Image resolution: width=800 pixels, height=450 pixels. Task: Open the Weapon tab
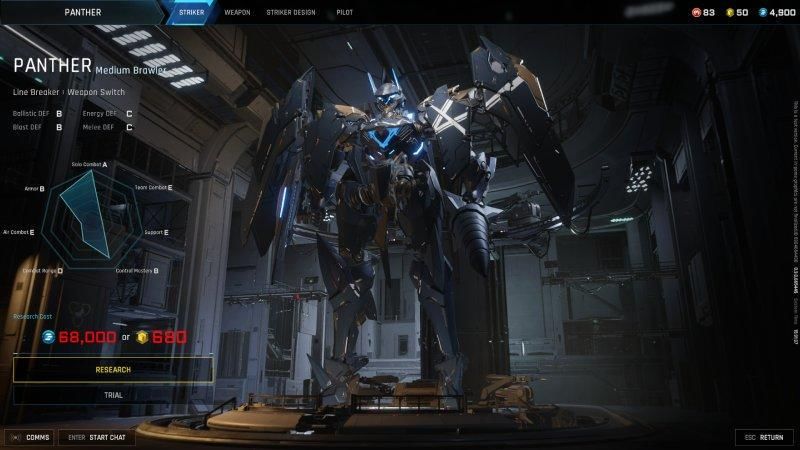pyautogui.click(x=237, y=12)
